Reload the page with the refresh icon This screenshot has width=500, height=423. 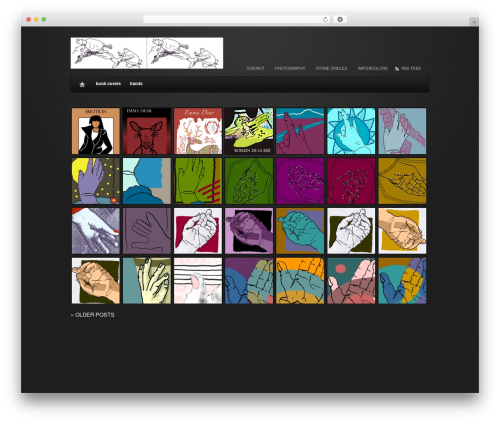click(325, 19)
